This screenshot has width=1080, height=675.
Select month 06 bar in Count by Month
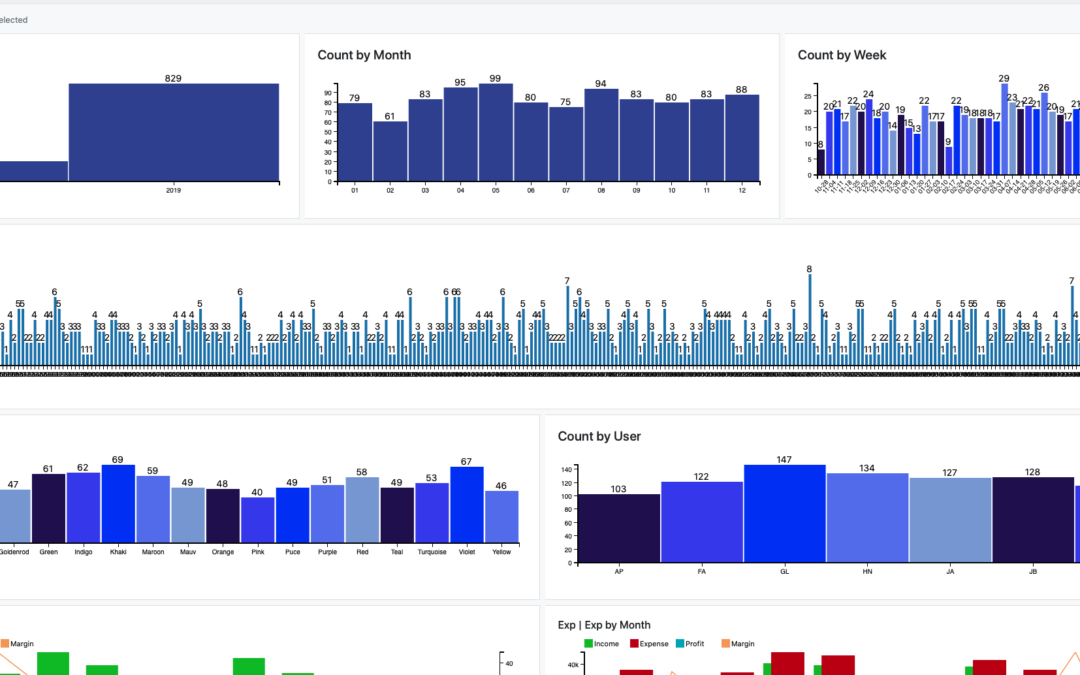pyautogui.click(x=530, y=142)
